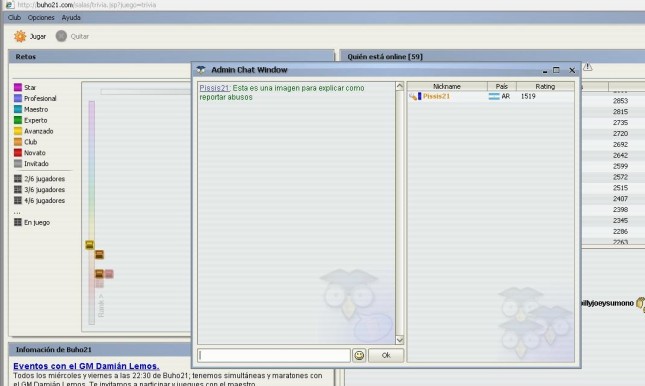Sort the list by Rating column header

click(x=545, y=86)
